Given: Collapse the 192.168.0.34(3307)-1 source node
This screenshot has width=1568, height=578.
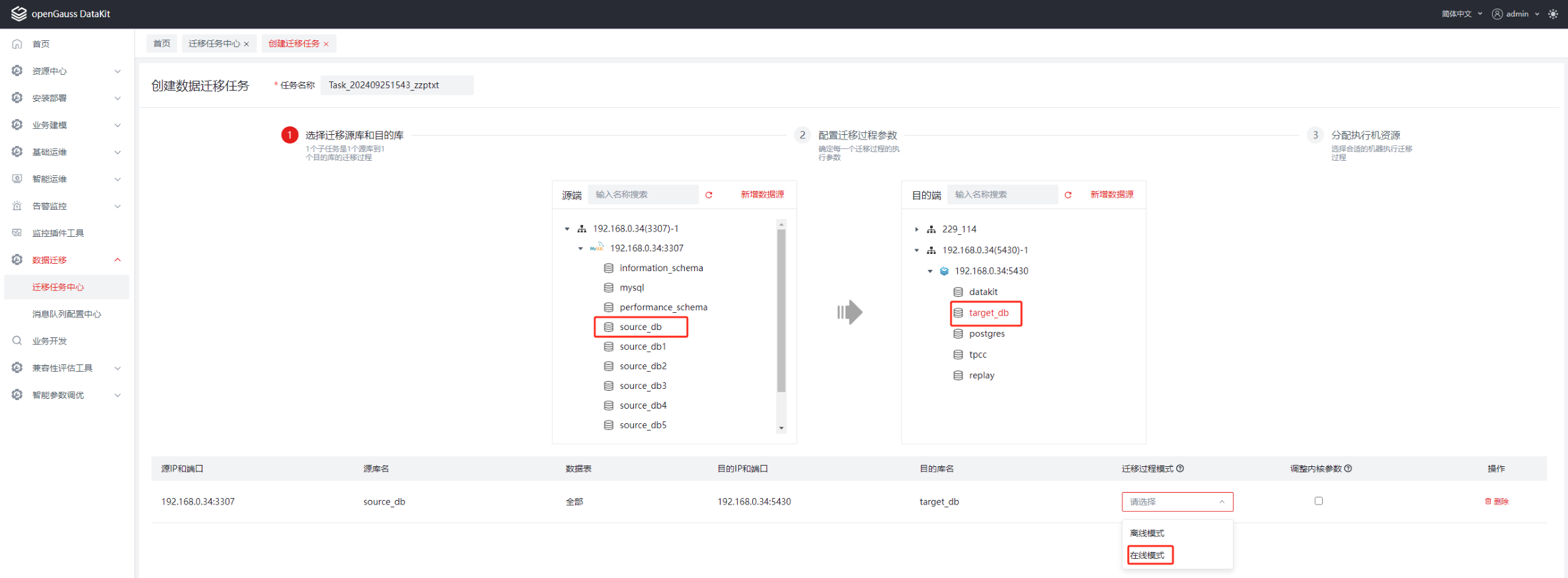Looking at the screenshot, I should click(x=567, y=229).
